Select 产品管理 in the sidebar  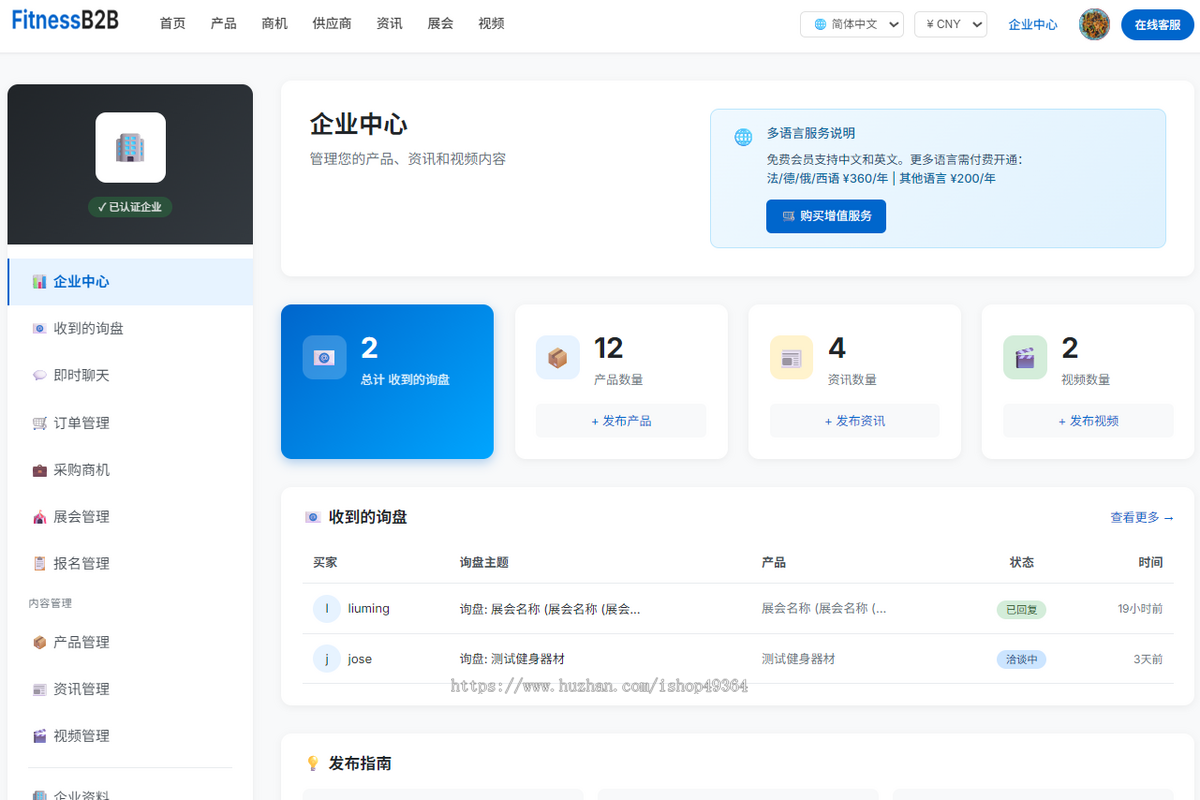coord(130,642)
